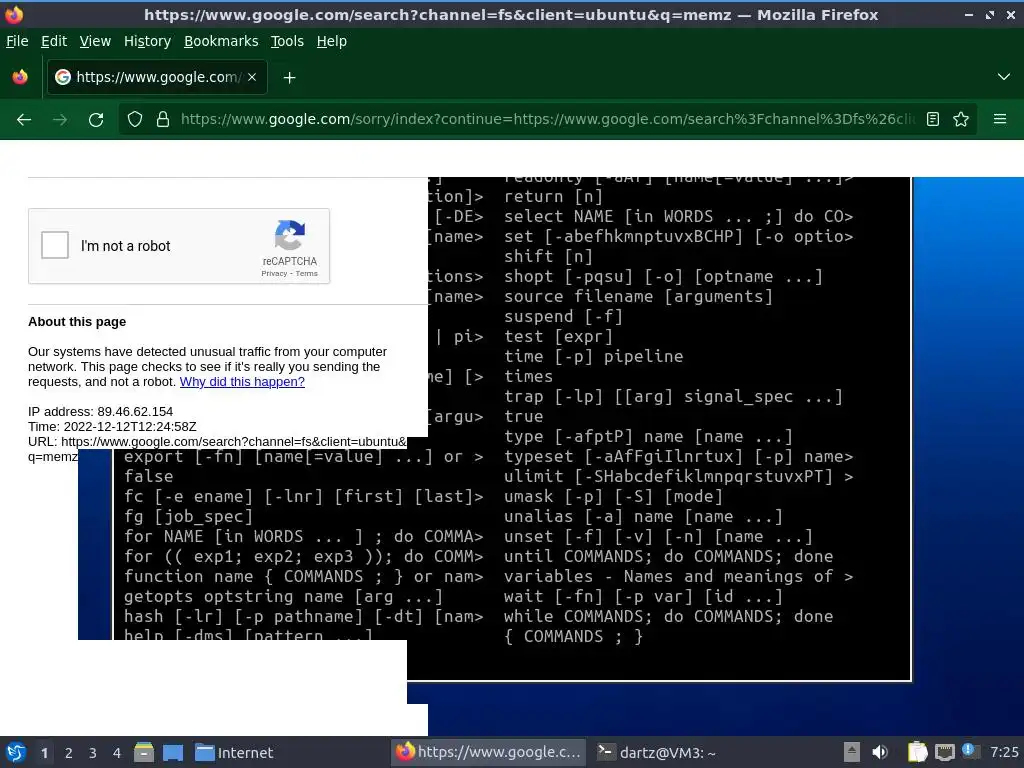Activate dartz@VM3 terminal taskbar button

coord(656,752)
